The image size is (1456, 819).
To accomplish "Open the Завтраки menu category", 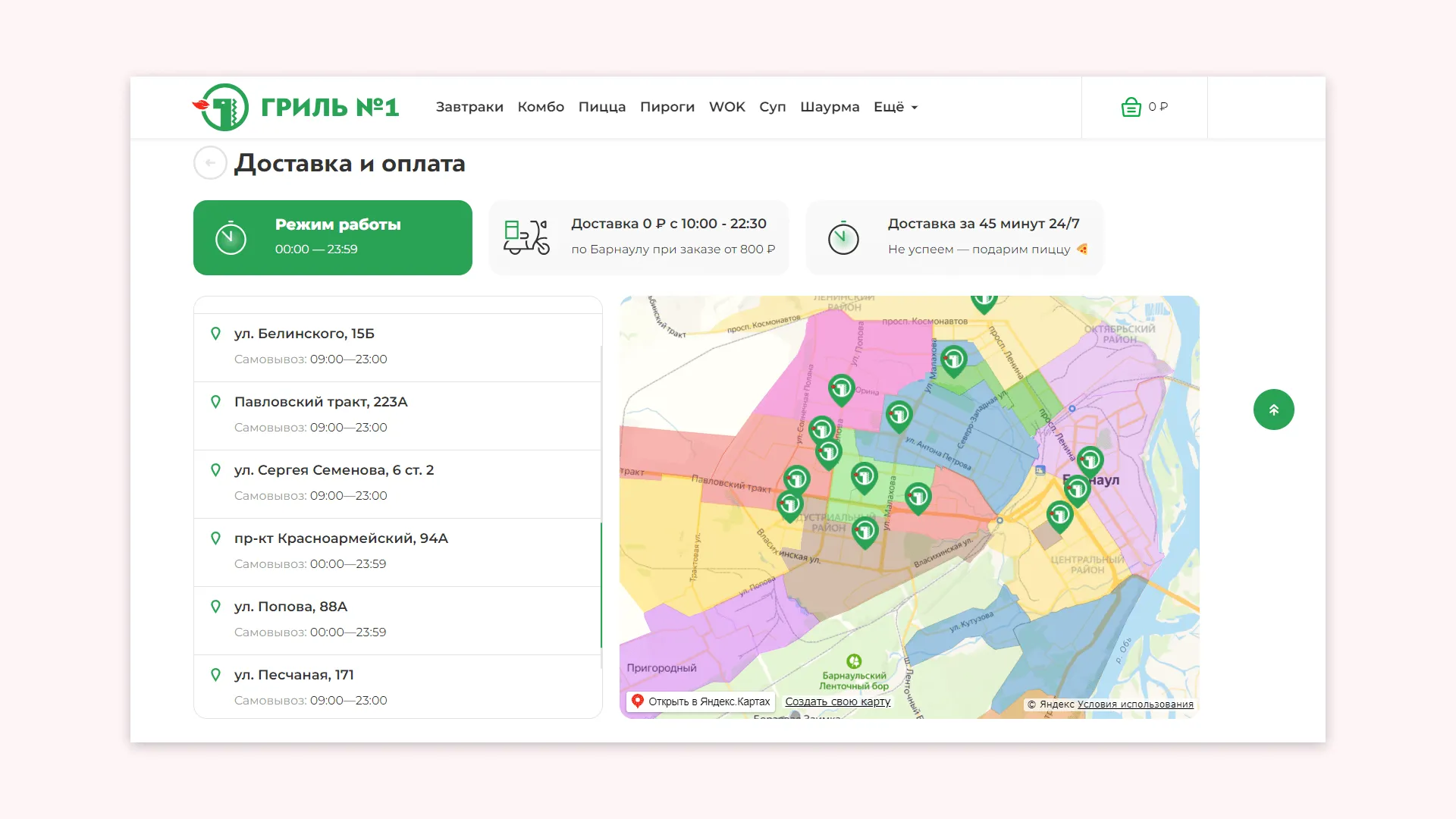I will tap(469, 107).
